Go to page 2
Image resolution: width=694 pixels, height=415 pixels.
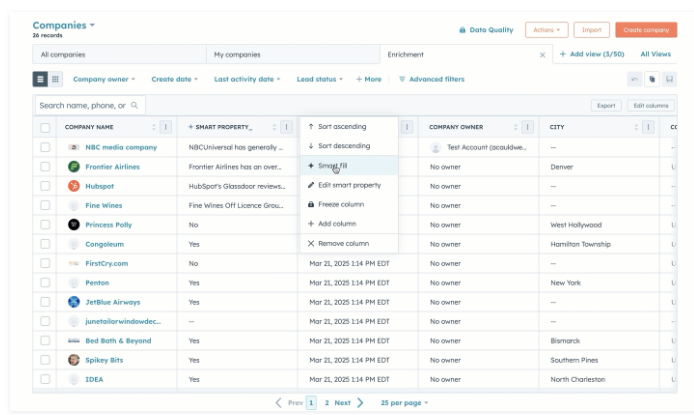pos(327,403)
